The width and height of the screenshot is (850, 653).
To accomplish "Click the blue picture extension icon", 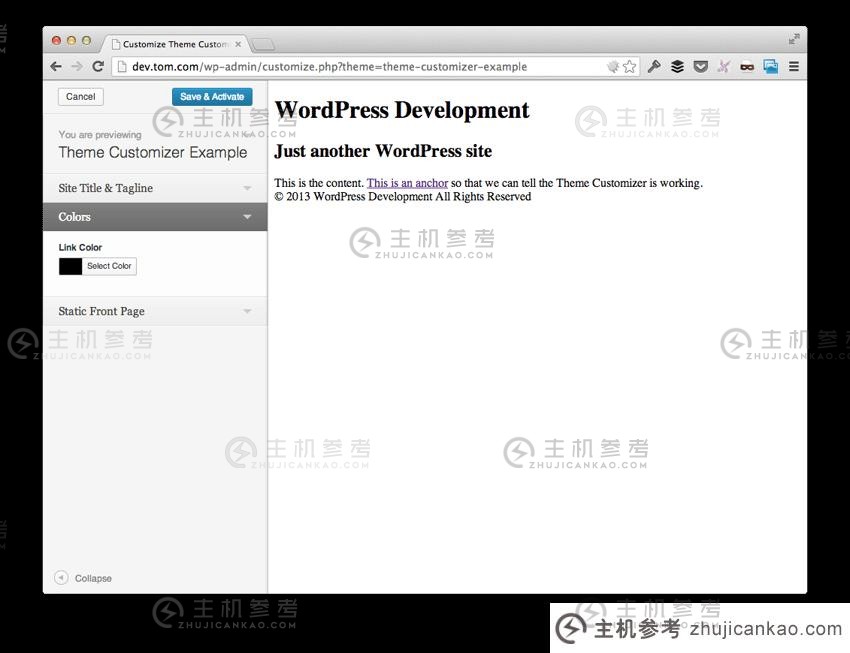I will [x=770, y=67].
